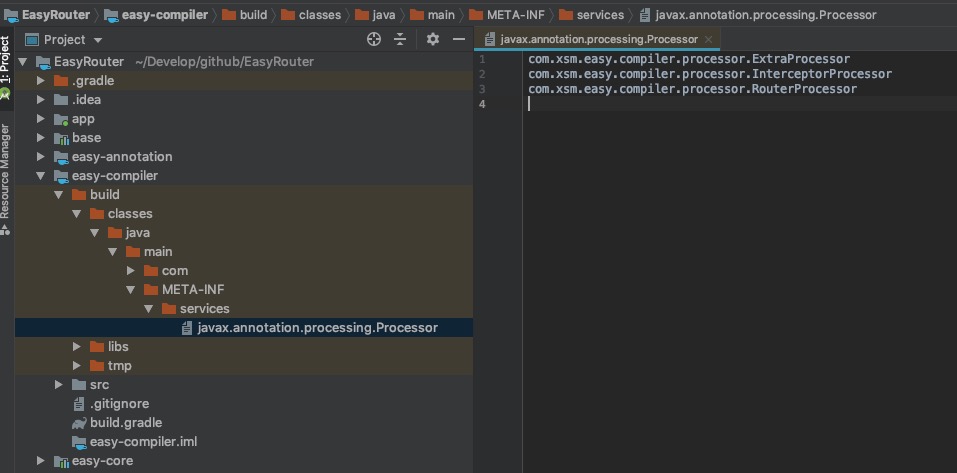This screenshot has height=473, width=957.
Task: Expand the com package folder
Action: coord(131,270)
